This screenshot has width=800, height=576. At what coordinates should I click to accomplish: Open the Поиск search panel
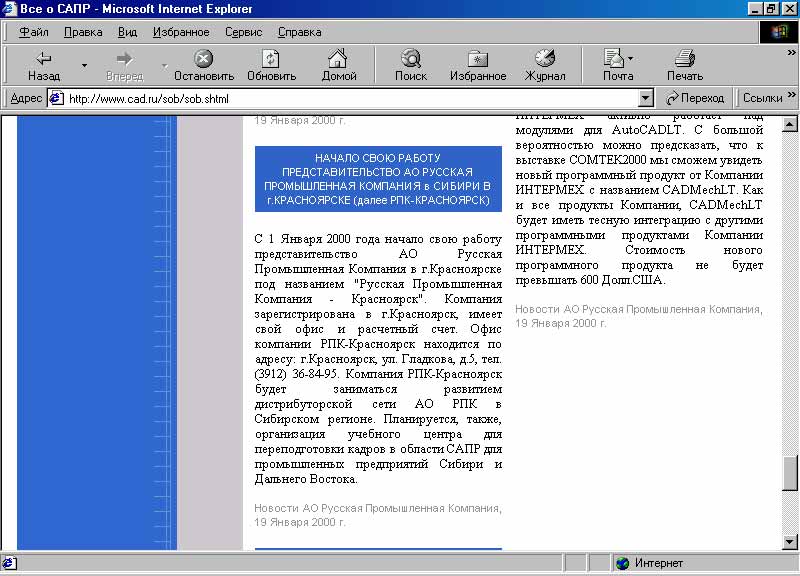click(411, 65)
